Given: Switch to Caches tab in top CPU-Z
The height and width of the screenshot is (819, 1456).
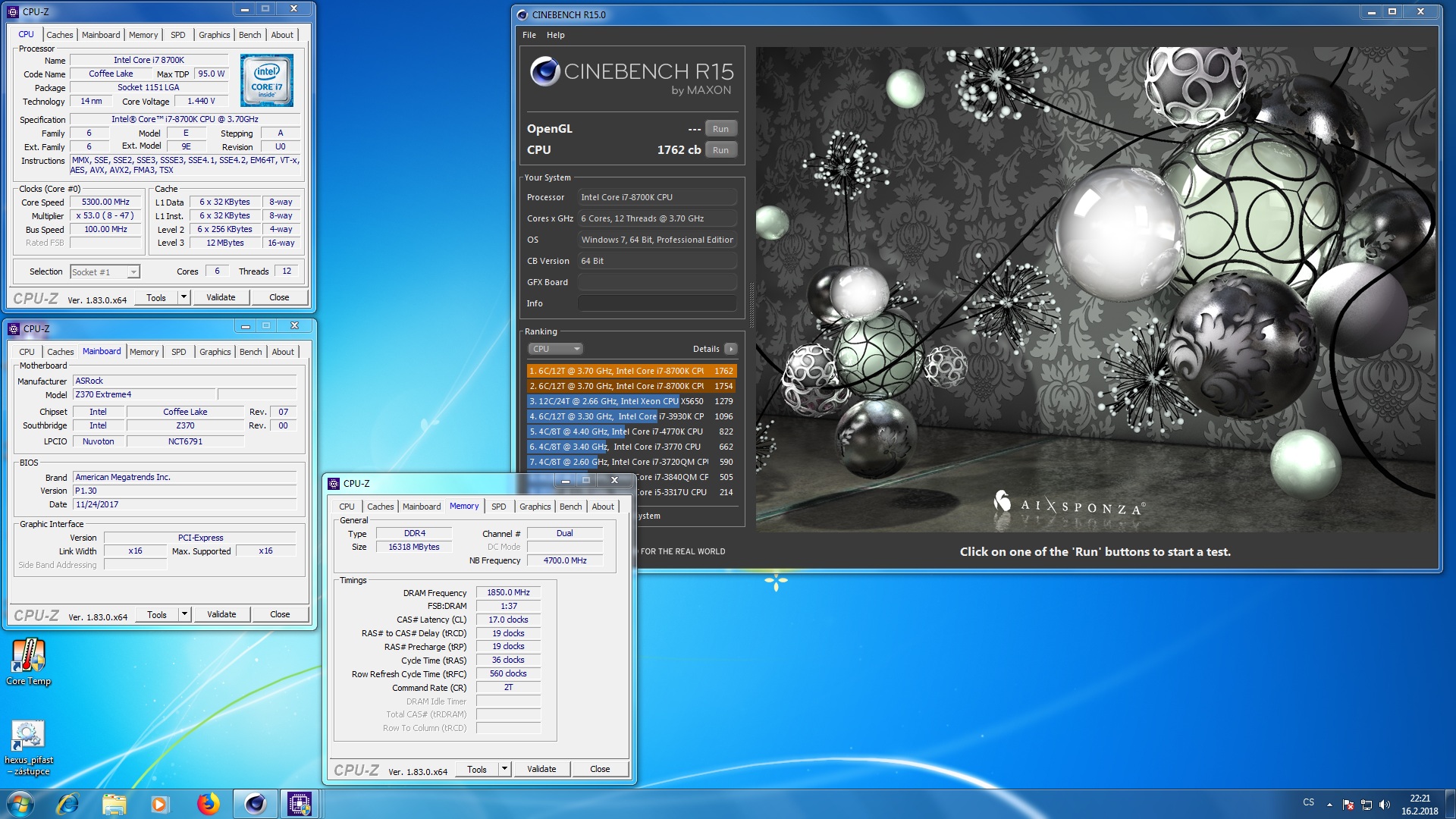Looking at the screenshot, I should [60, 35].
